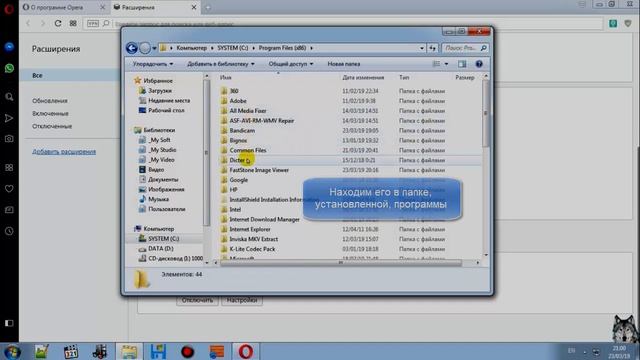Select SYSTEM (C:) drive in tree
The image size is (640, 360).
tap(163, 239)
